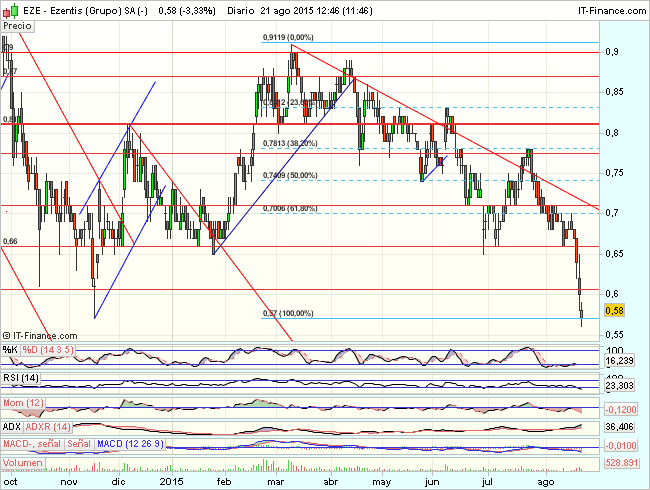Screen dimensions: 650x490
Task: Click the '2015' year on time axis
Action: click(x=172, y=482)
